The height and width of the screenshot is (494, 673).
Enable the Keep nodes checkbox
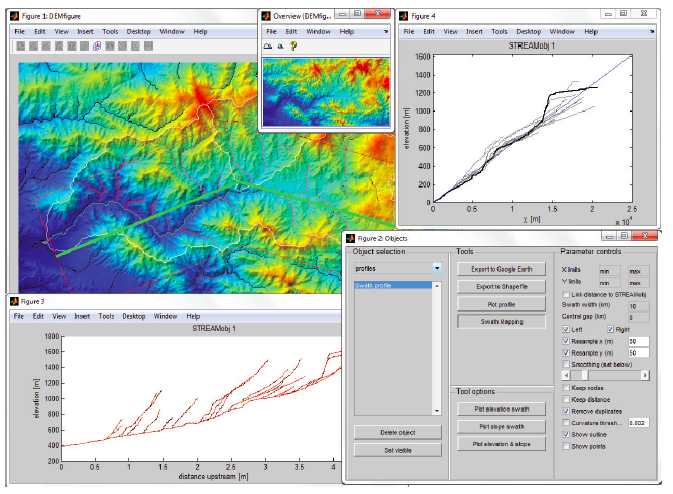(x=568, y=387)
